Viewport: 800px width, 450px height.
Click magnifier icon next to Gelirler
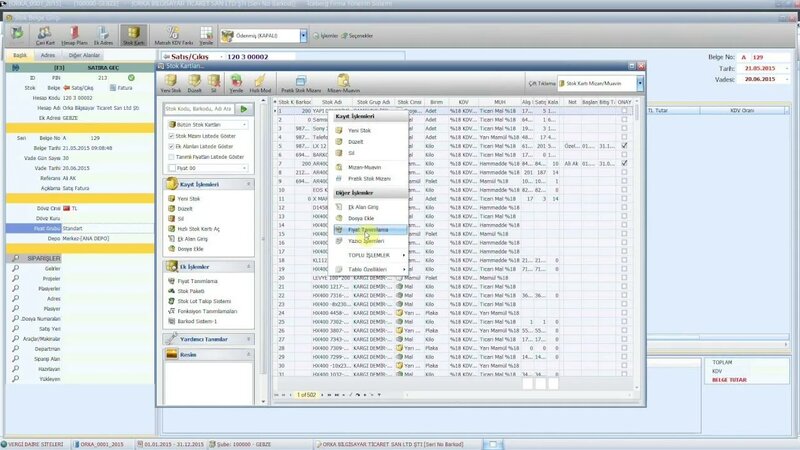(x=15, y=268)
